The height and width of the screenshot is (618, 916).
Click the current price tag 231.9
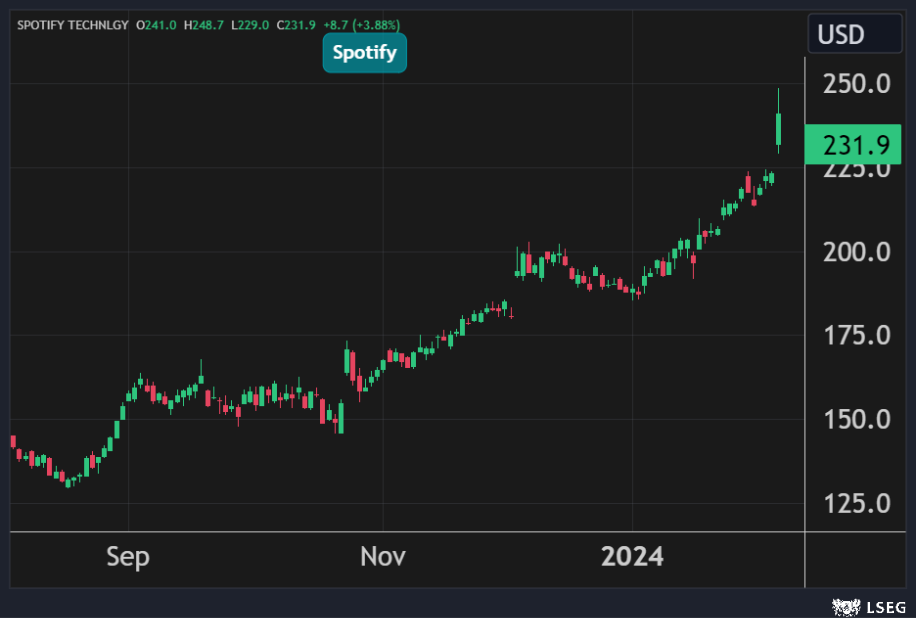click(x=855, y=145)
